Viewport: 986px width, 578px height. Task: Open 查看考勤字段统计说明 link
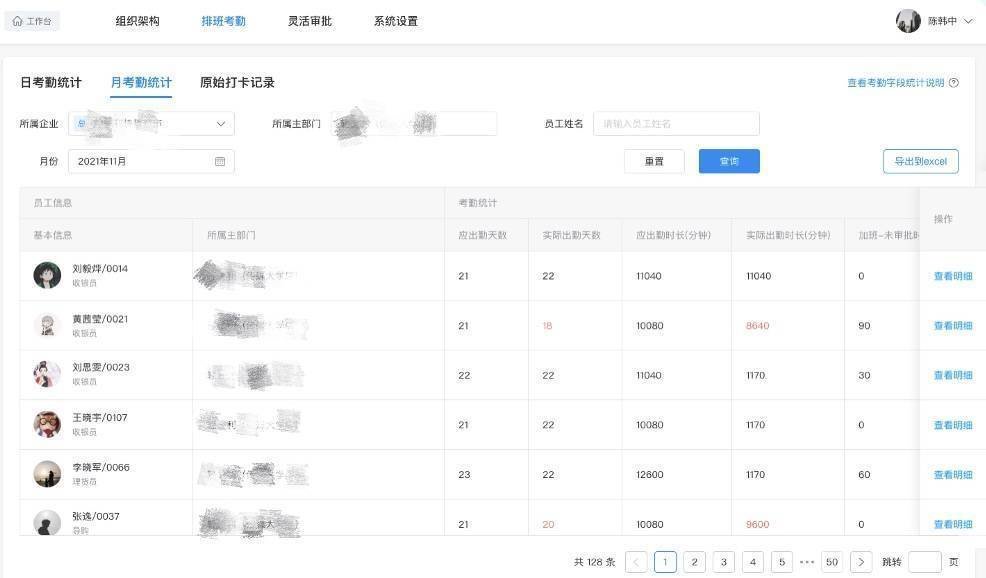point(895,82)
